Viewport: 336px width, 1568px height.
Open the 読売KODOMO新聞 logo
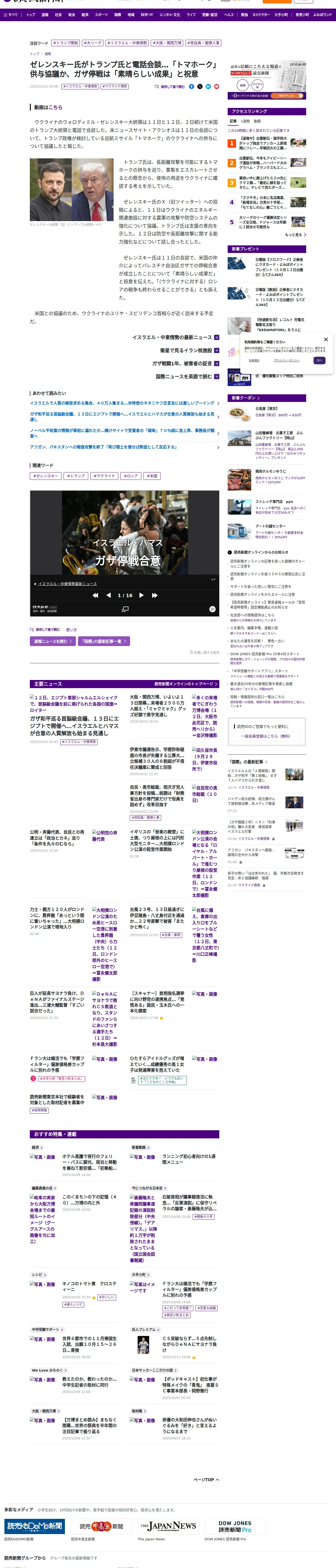pos(35,1526)
